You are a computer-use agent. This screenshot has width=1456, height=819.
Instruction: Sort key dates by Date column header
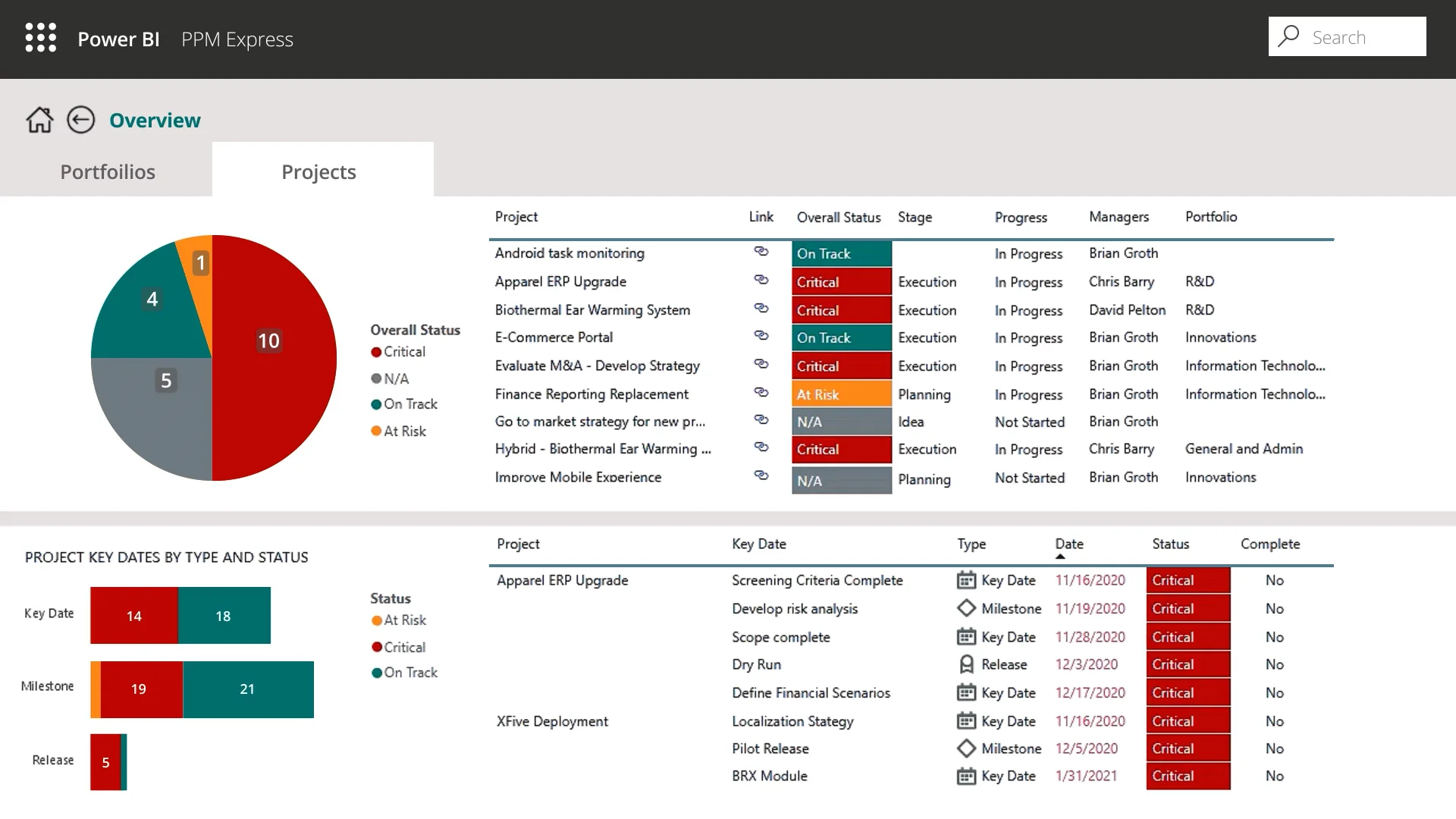(x=1068, y=544)
